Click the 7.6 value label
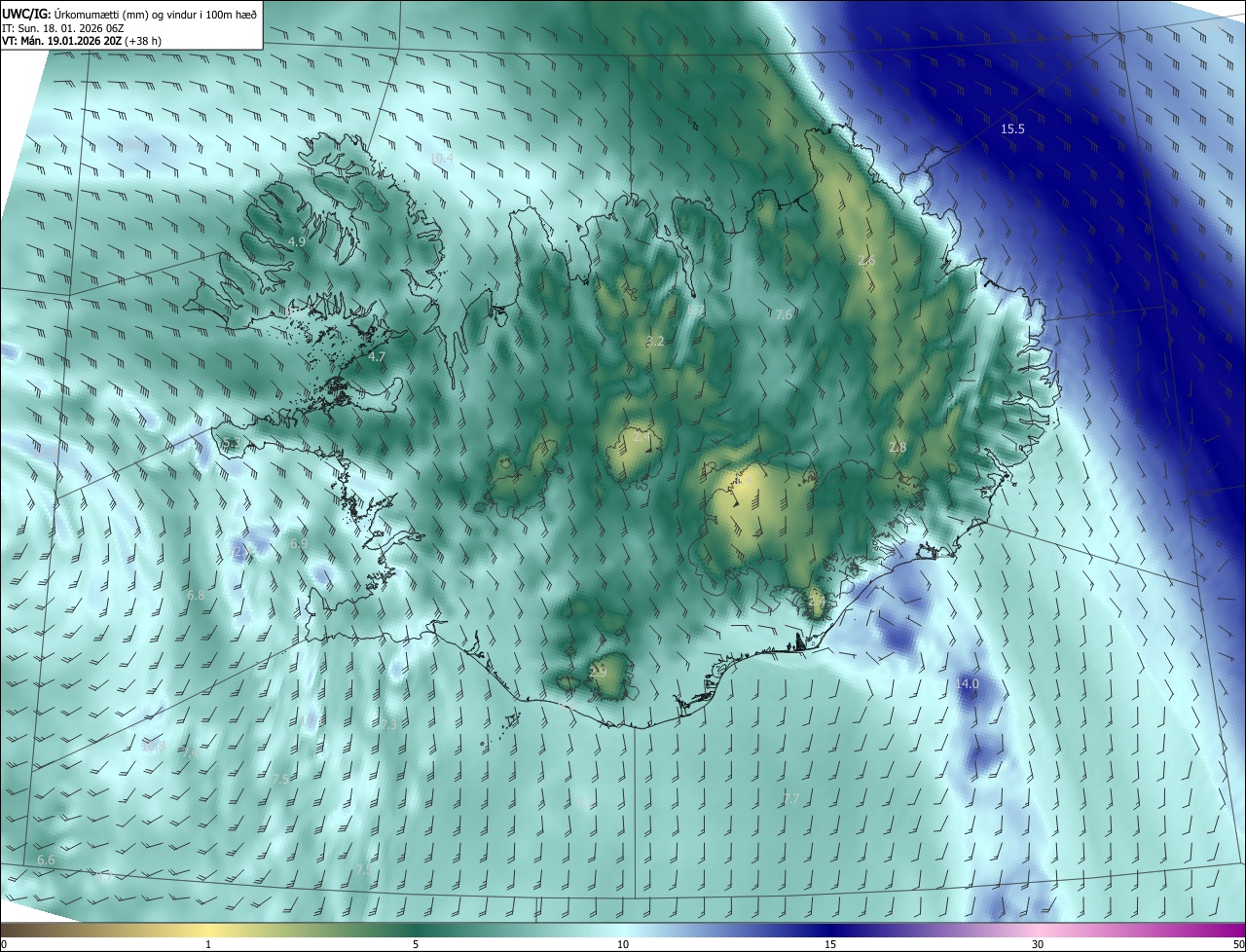The width and height of the screenshot is (1246, 952). pos(784,314)
